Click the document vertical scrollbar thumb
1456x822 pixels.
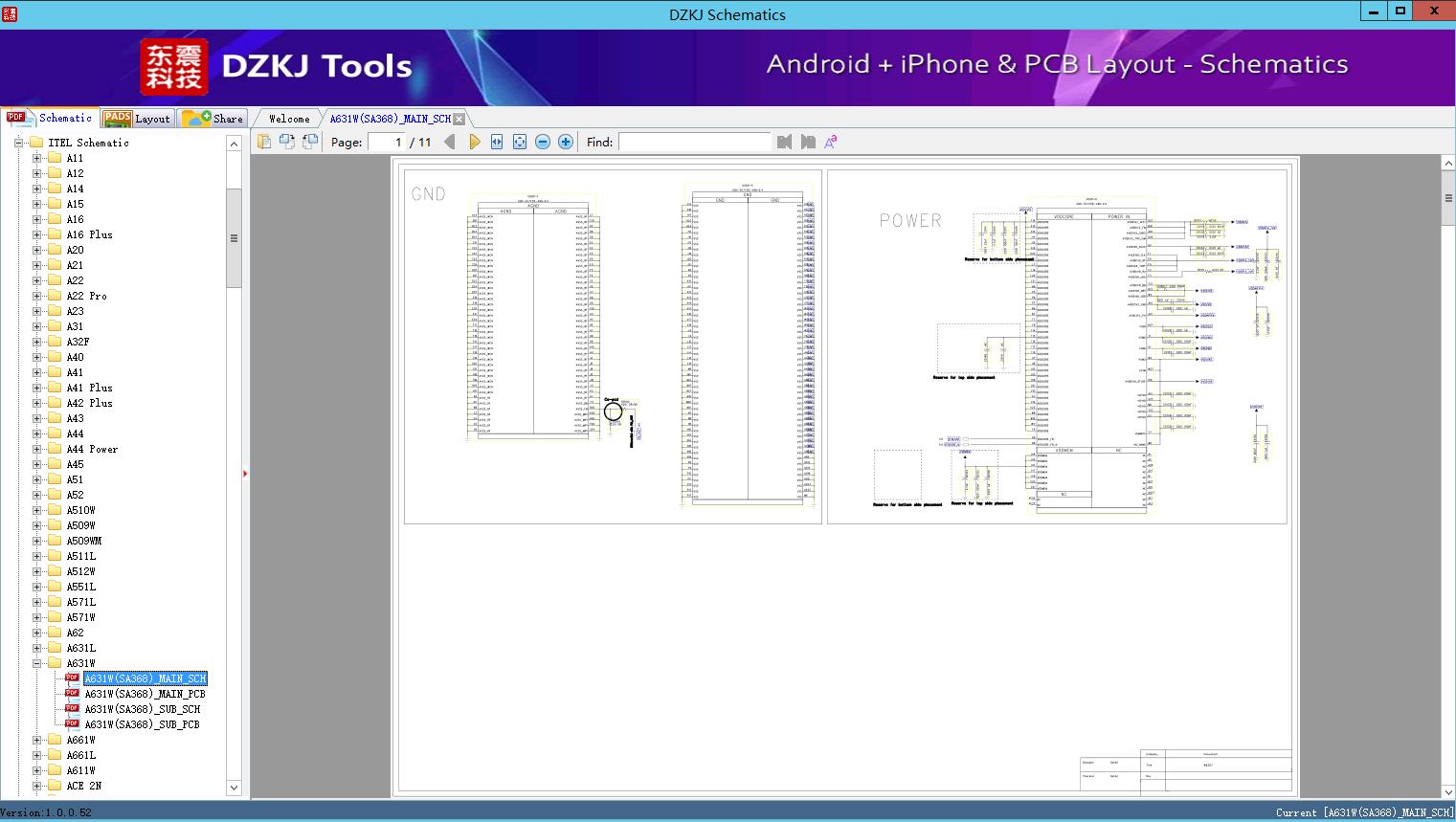tap(1448, 199)
